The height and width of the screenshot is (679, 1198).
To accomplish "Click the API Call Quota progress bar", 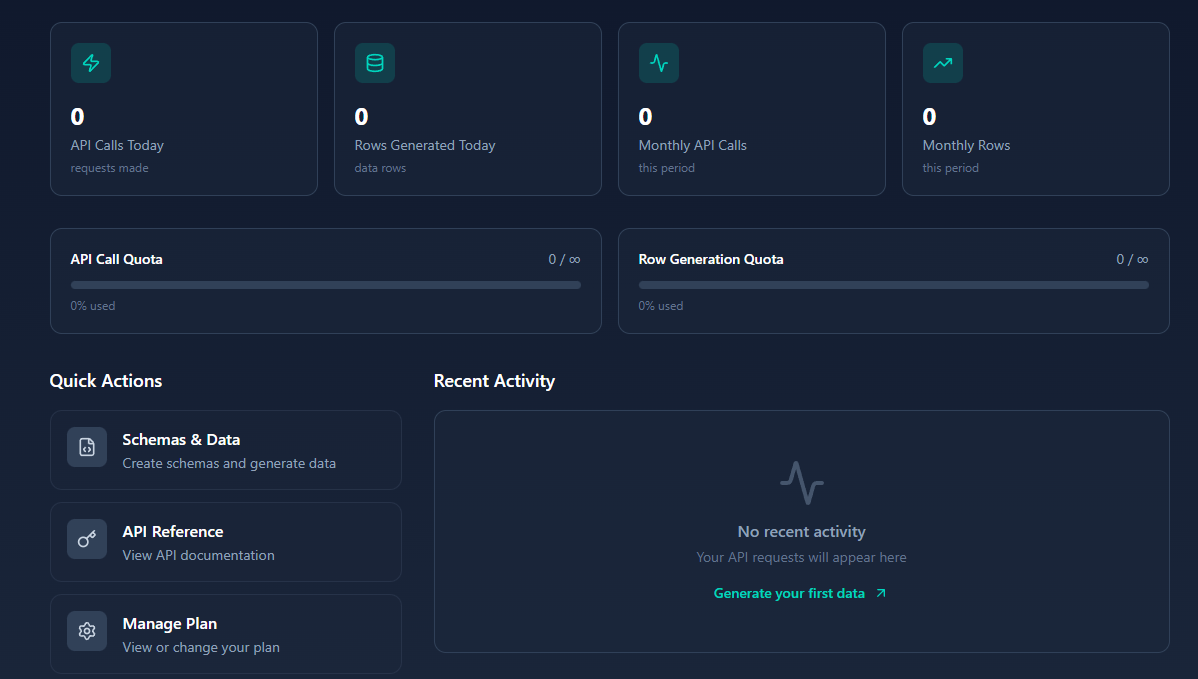I will coord(325,285).
